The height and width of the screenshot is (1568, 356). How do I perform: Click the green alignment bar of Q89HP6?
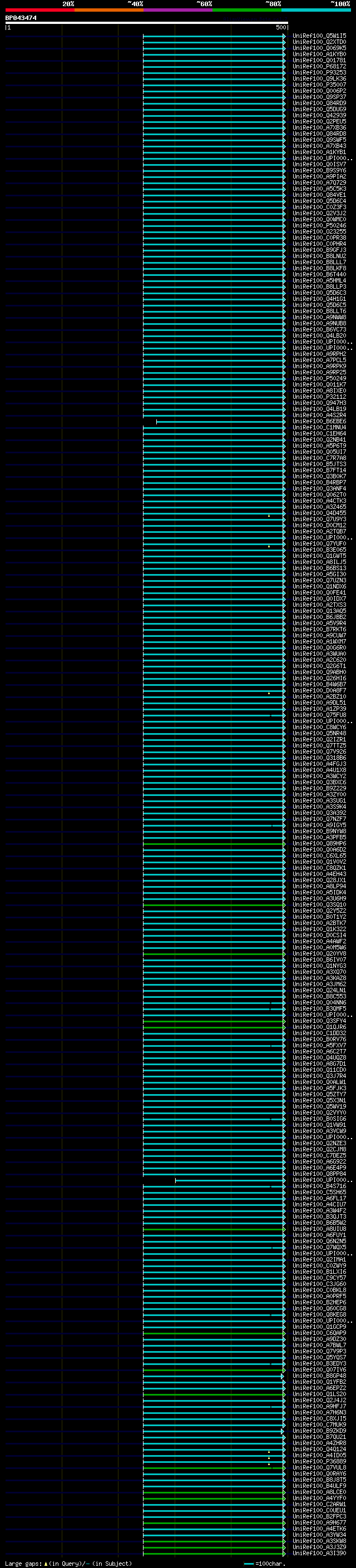tap(214, 844)
